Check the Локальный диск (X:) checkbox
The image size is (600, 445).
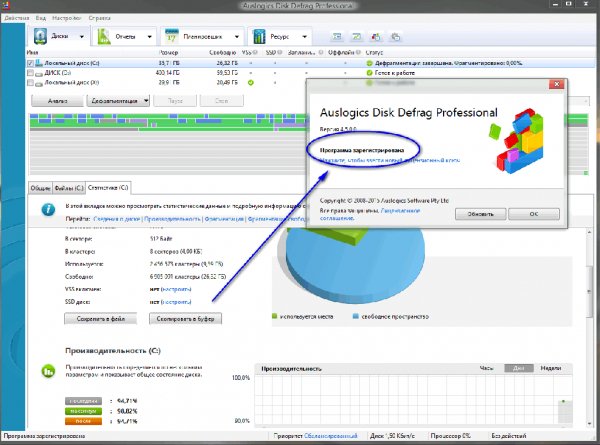click(30, 83)
